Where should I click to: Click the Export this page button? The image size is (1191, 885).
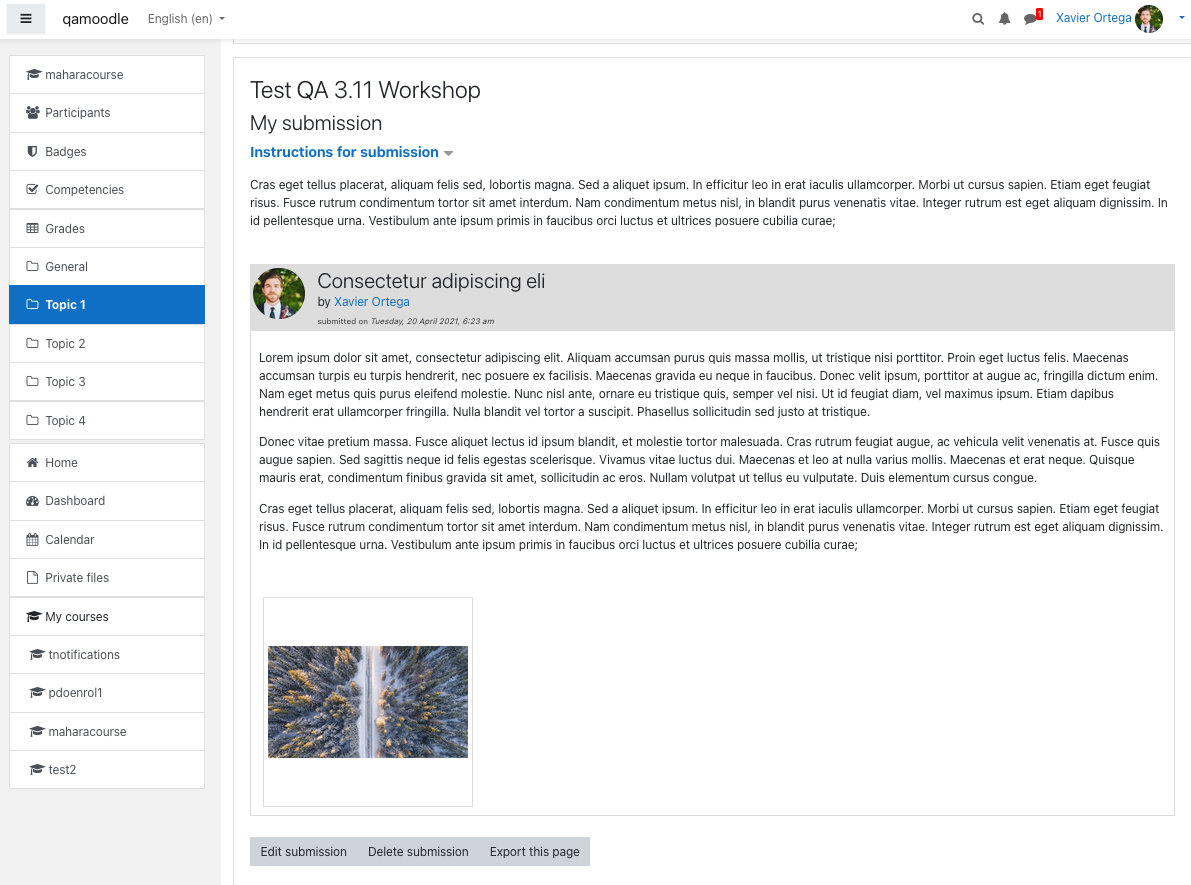[534, 852]
